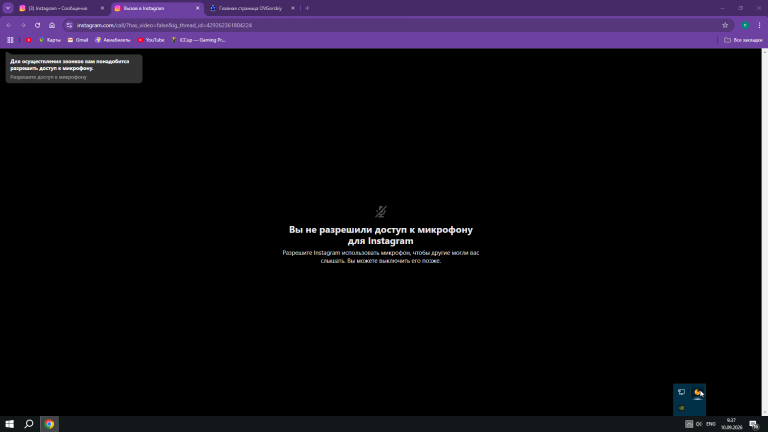Viewport: 768px width, 432px height.
Task: Focus the address bar URL field
Action: (x=397, y=25)
